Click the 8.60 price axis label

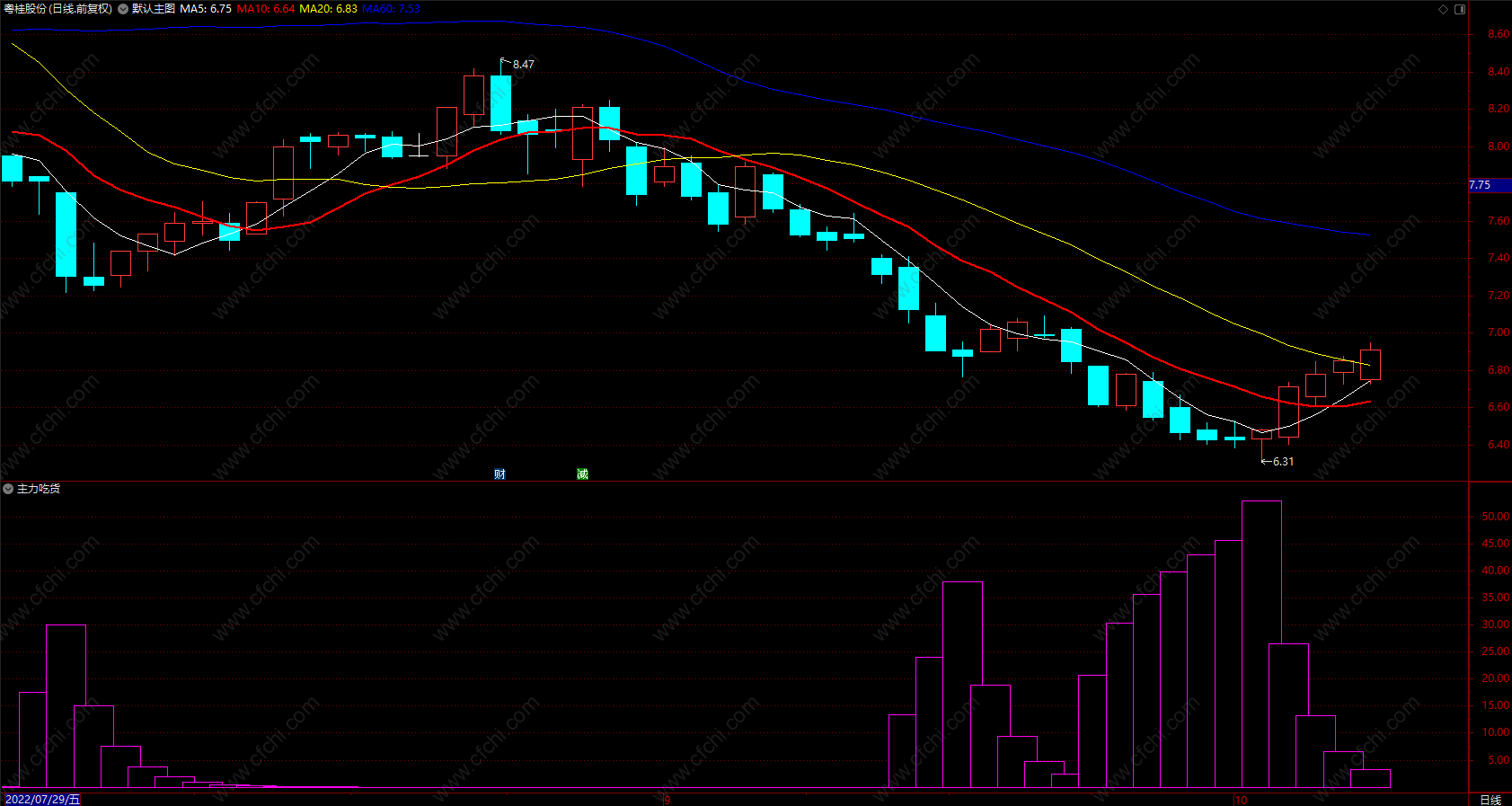(x=1499, y=34)
